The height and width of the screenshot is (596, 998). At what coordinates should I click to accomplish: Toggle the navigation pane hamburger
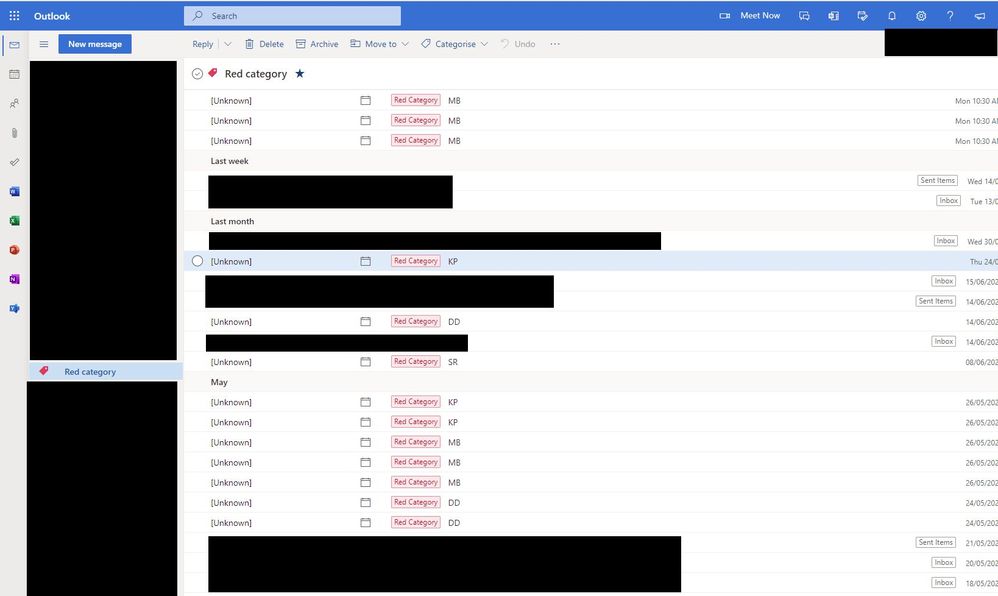pyautogui.click(x=44, y=44)
